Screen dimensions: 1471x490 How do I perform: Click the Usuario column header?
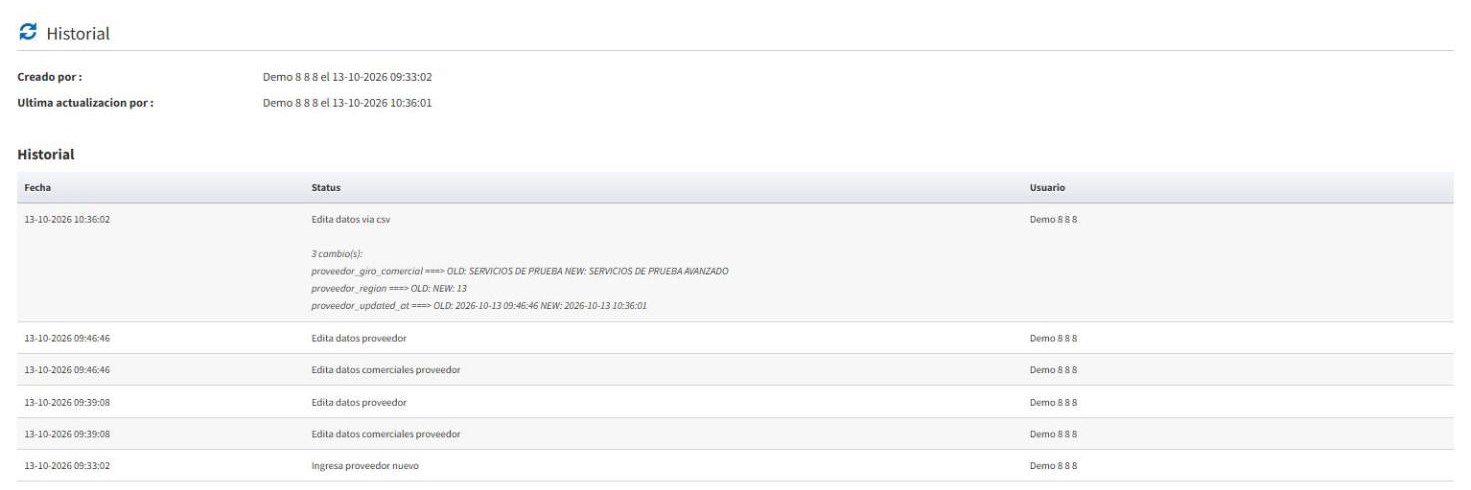point(1046,188)
